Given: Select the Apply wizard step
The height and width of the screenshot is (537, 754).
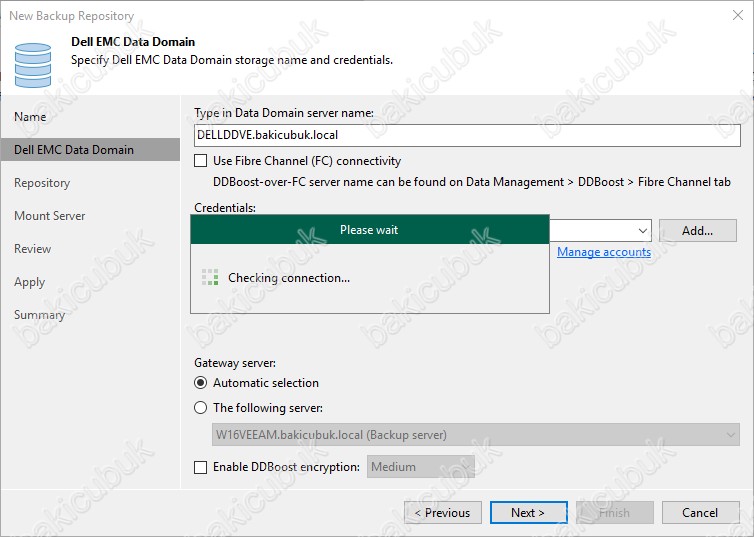Looking at the screenshot, I should [x=29, y=282].
